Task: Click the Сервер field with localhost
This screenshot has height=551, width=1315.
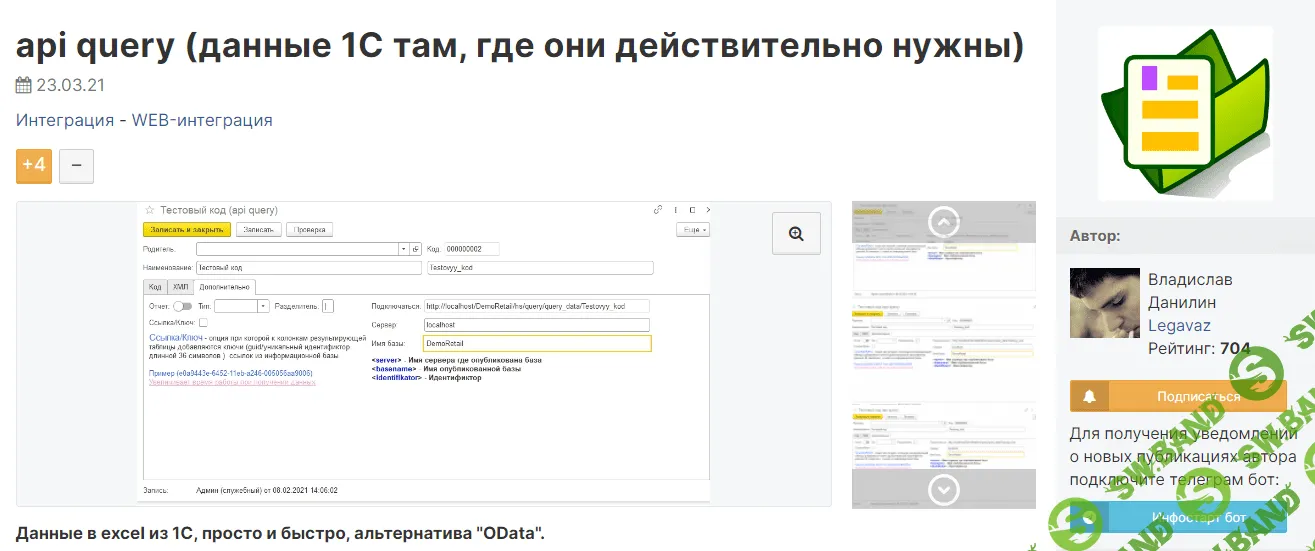Action: tap(536, 325)
